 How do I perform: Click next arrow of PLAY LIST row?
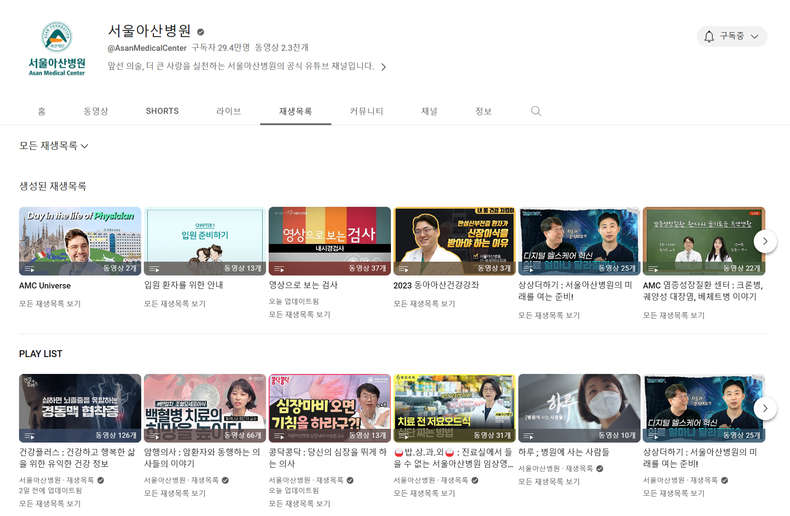[765, 408]
